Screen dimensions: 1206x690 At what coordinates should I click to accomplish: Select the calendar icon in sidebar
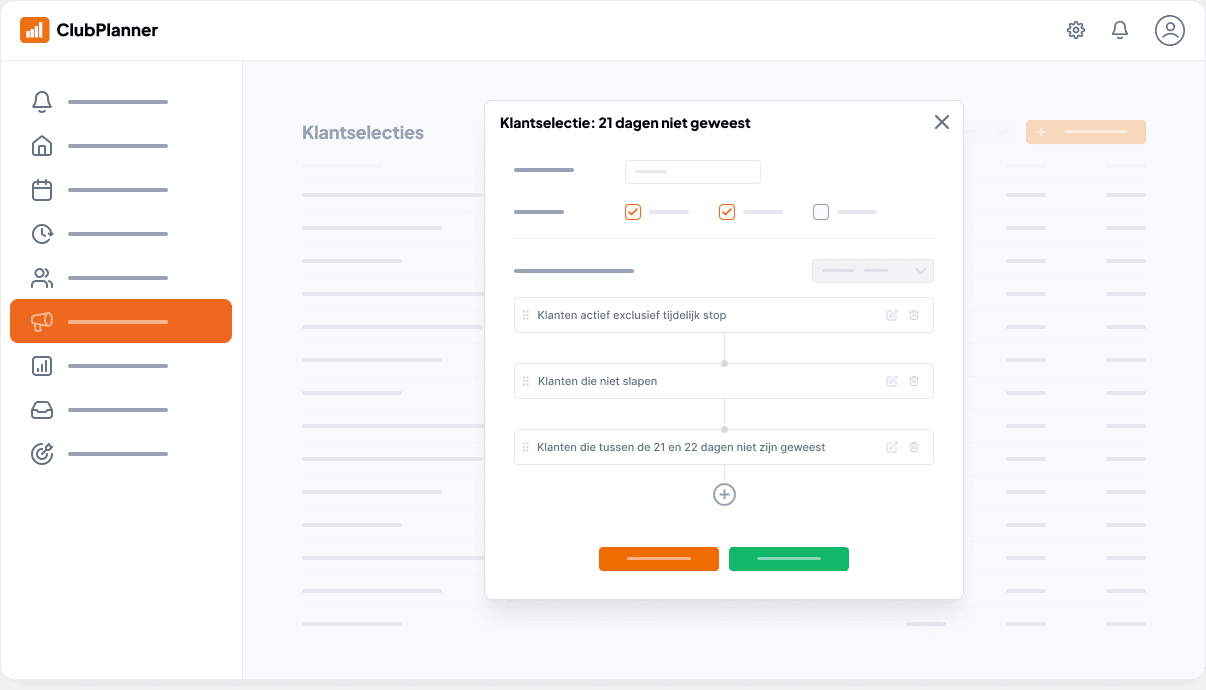click(42, 190)
